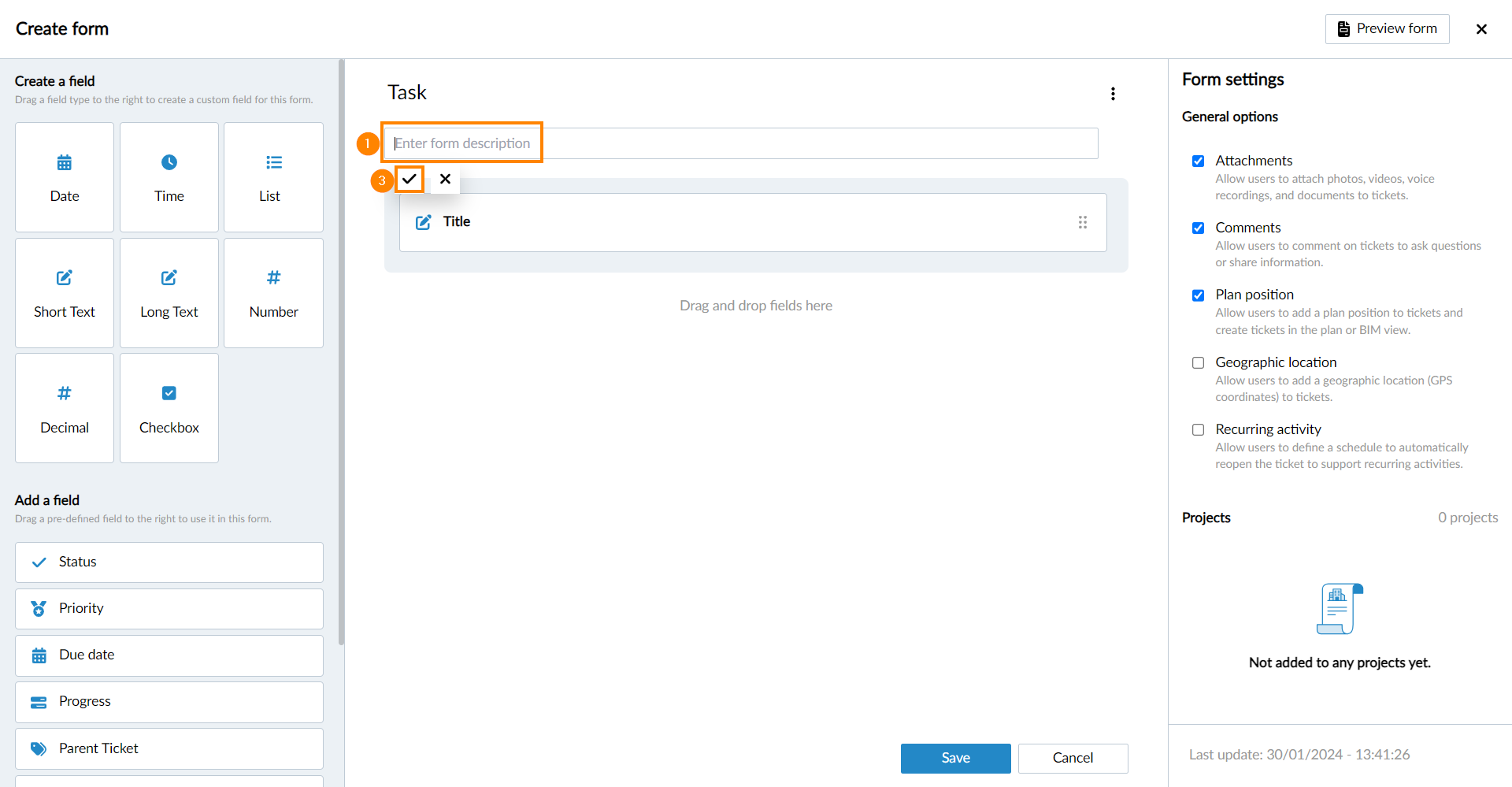Choose the Checkbox field type tile
This screenshot has height=787, width=1512.
point(169,408)
